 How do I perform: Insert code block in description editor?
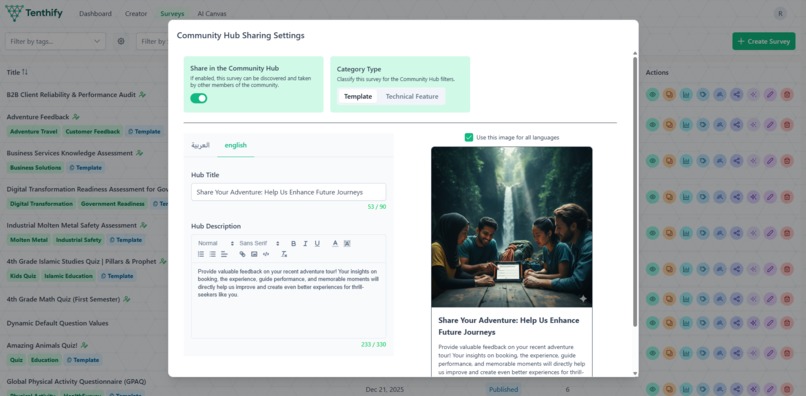266,254
